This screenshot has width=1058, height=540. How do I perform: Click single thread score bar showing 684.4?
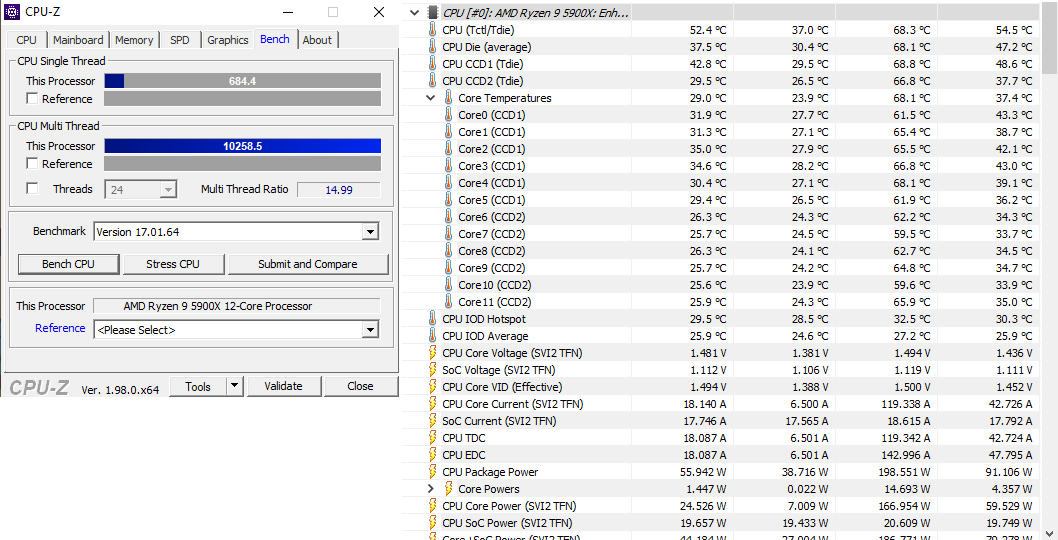pyautogui.click(x=242, y=81)
